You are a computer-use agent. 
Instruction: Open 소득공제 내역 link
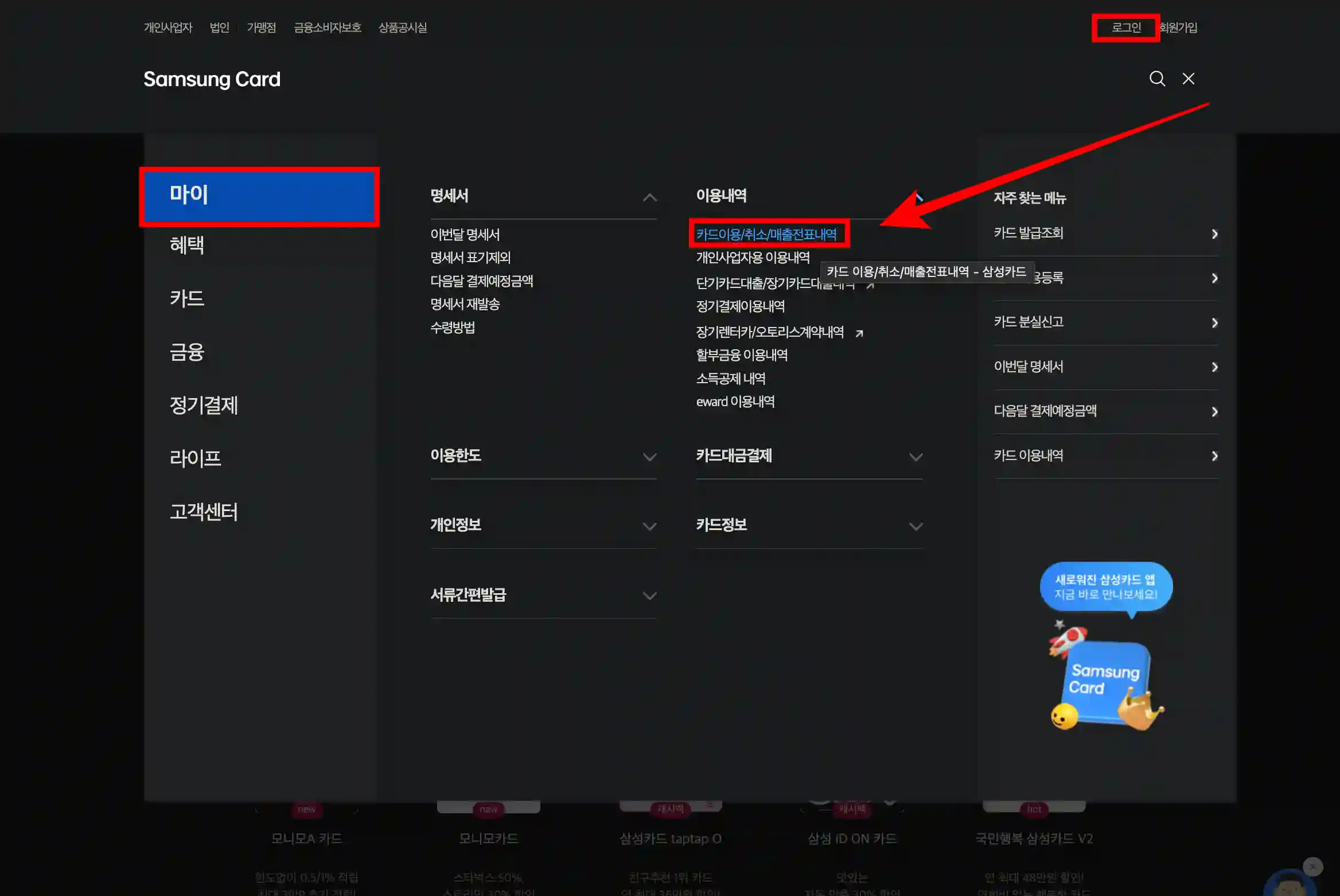pos(731,379)
